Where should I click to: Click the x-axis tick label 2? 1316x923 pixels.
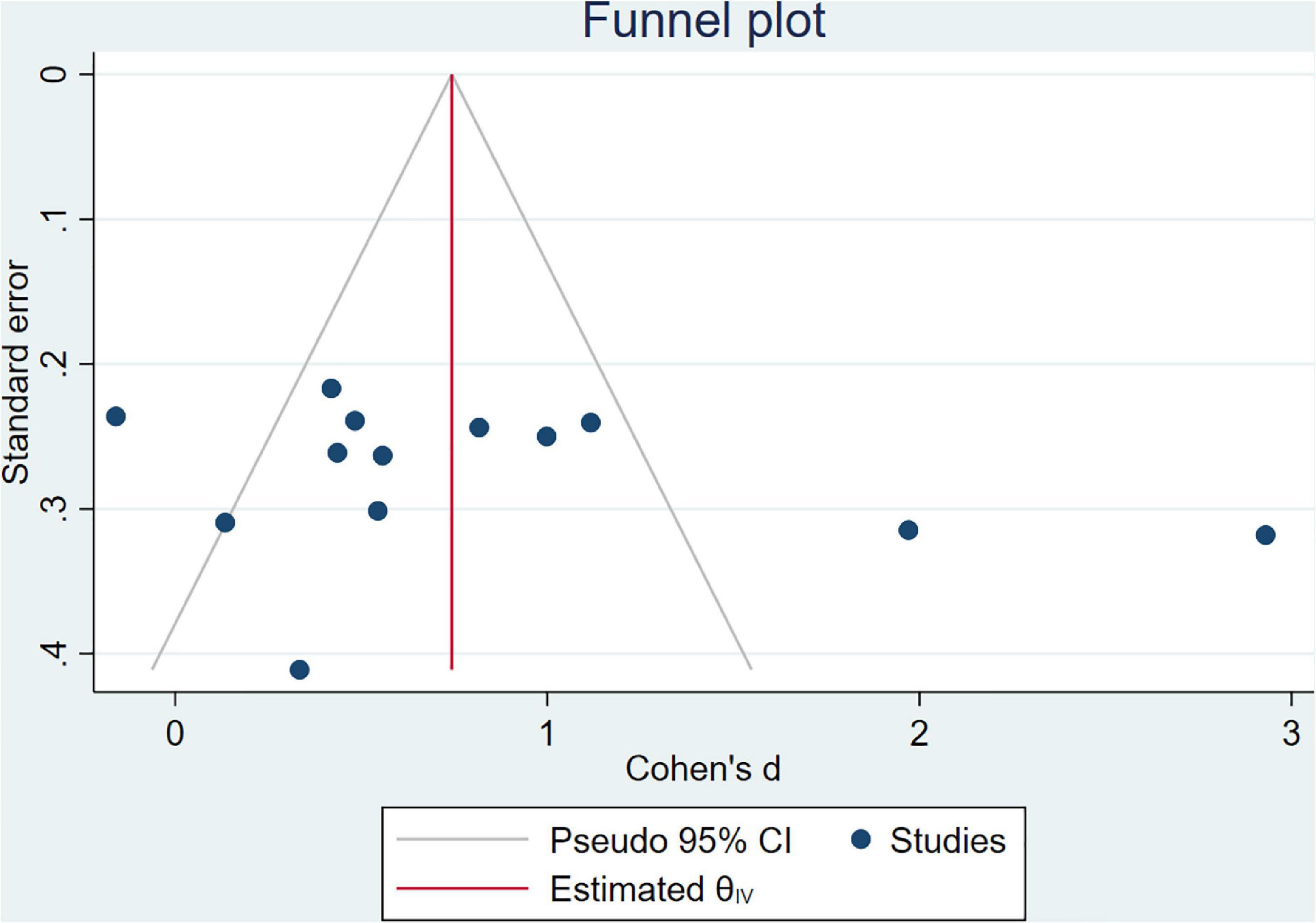pyautogui.click(x=919, y=734)
